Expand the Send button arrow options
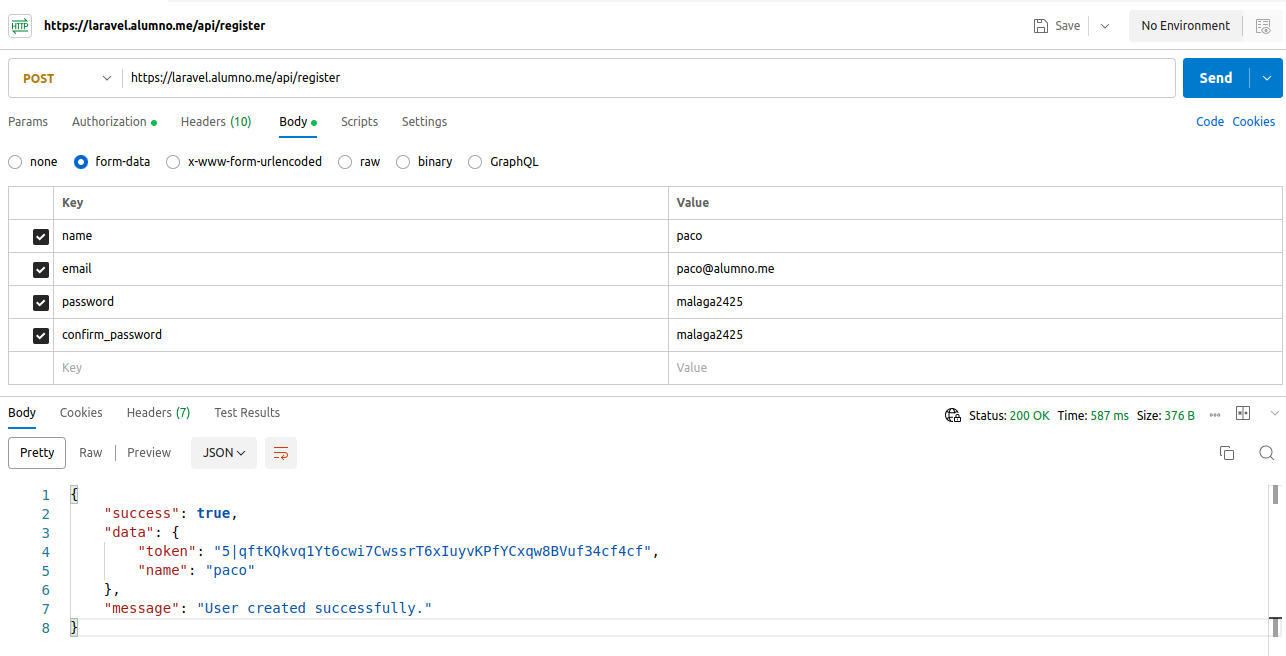The height and width of the screenshot is (656, 1286). 1267,78
